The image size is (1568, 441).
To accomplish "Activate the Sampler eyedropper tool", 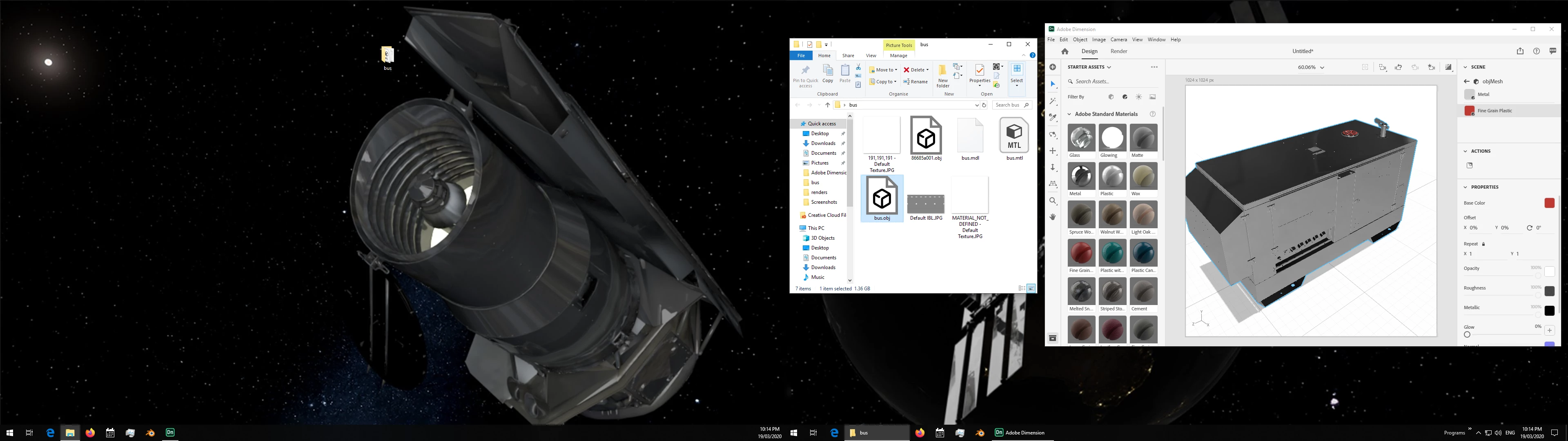I will point(1053,118).
